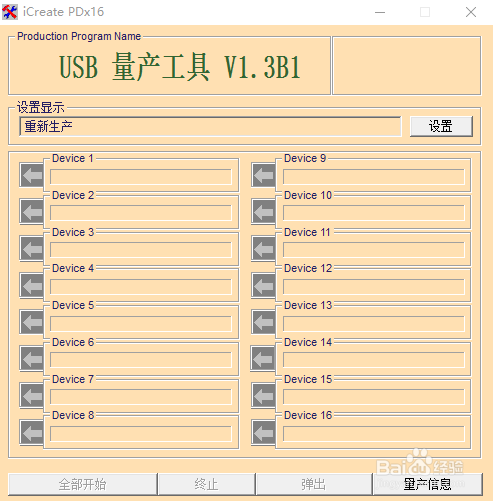Click the 终止 stop button
This screenshot has height=501, width=493.
[207, 484]
